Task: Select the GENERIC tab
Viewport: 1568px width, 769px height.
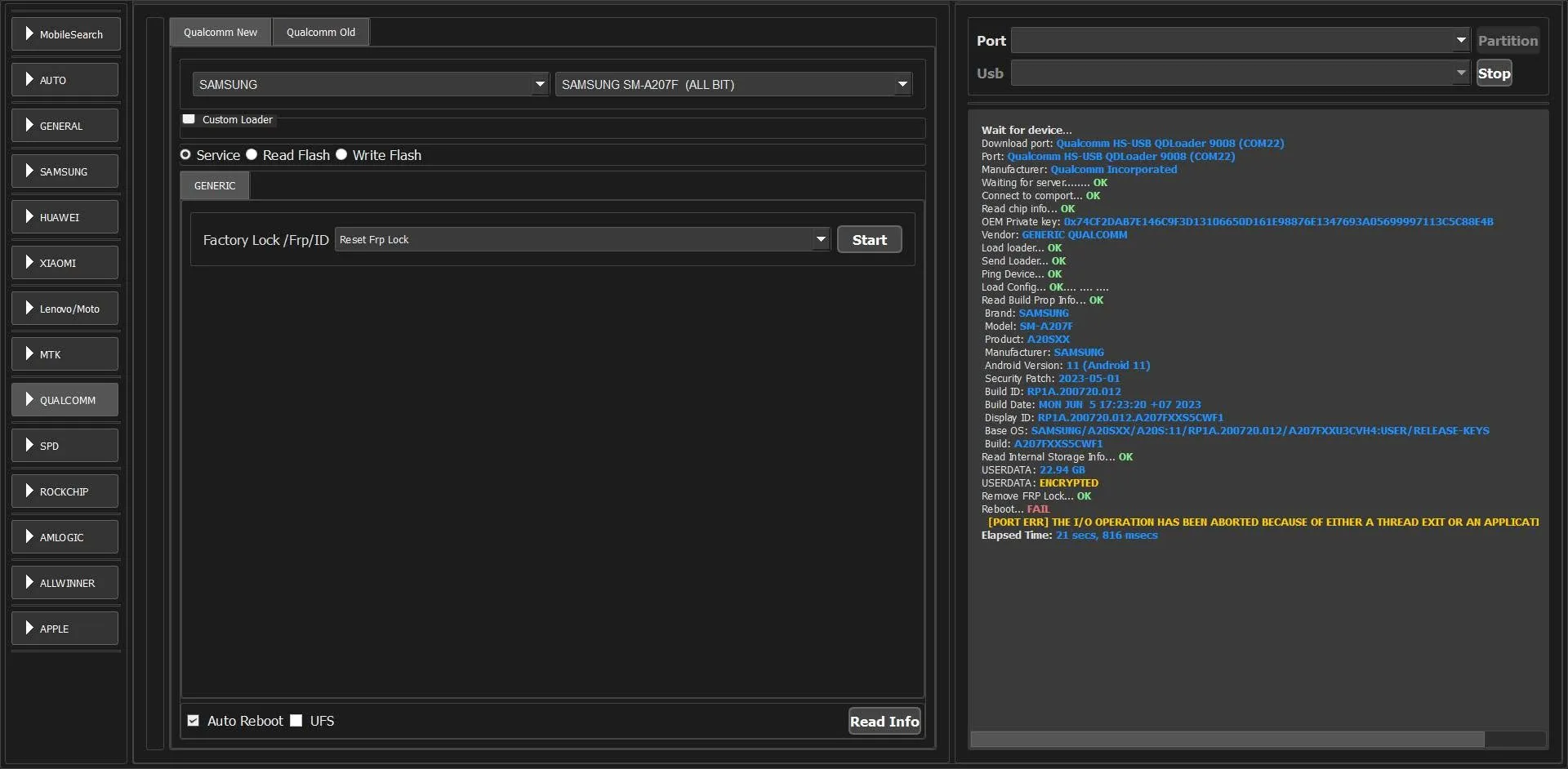Action: 215,186
